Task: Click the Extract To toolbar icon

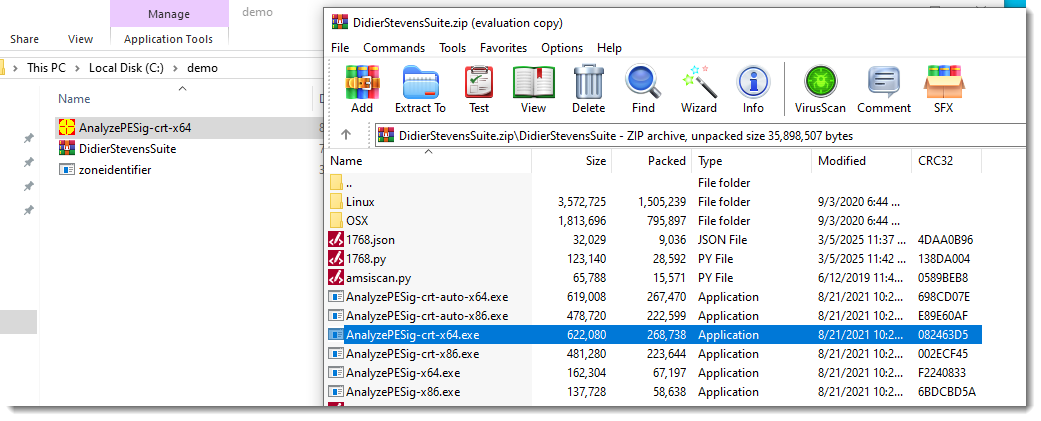Action: click(420, 82)
